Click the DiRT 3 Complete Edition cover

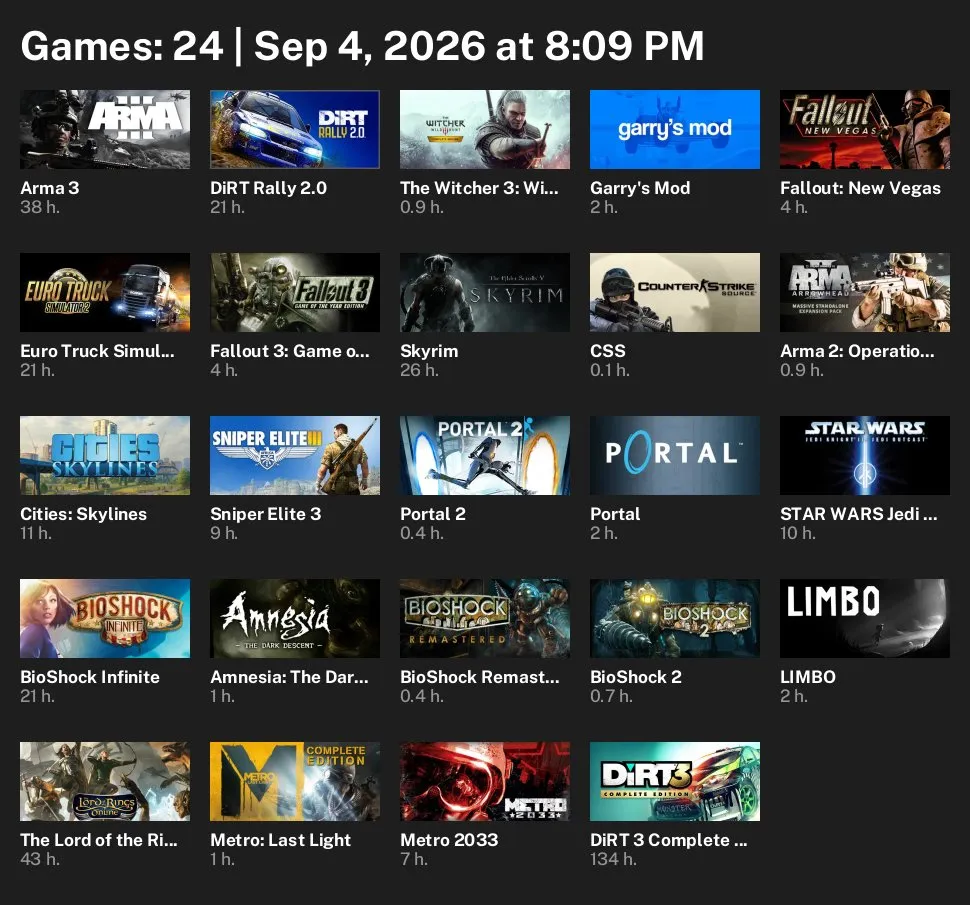675,781
